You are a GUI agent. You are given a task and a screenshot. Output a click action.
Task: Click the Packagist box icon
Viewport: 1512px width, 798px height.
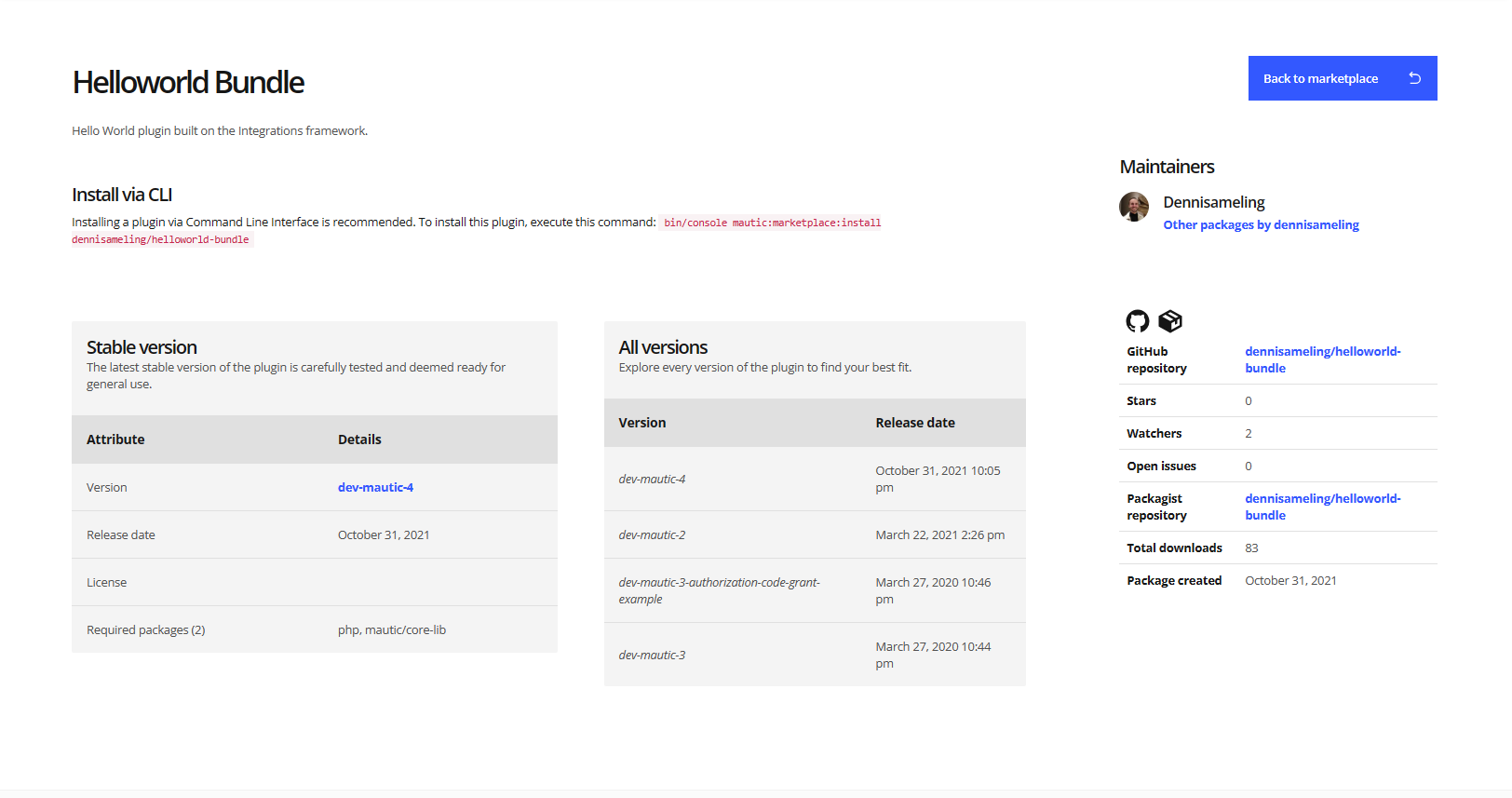tap(1170, 321)
